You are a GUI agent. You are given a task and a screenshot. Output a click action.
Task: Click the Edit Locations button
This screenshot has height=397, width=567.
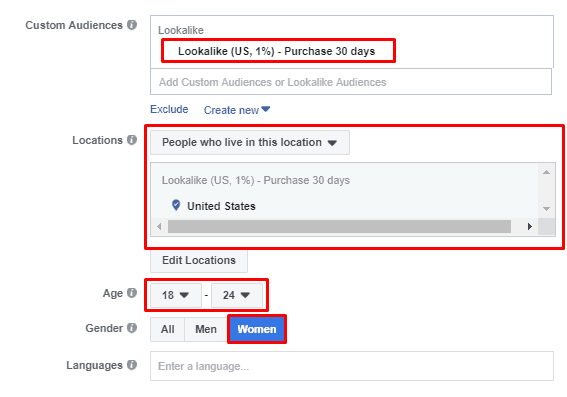coord(199,260)
